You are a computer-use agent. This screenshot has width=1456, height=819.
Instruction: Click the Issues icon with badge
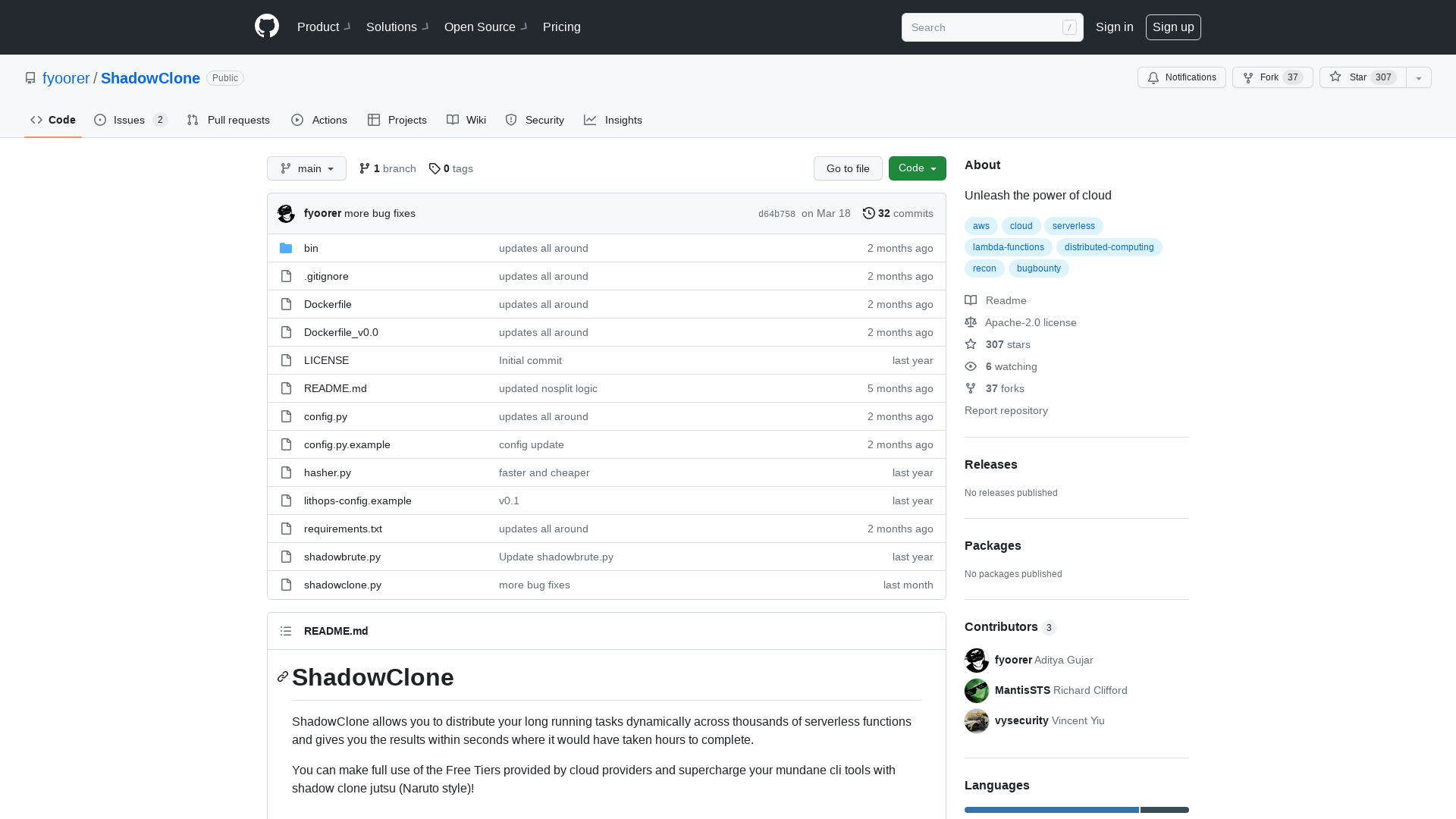click(130, 120)
